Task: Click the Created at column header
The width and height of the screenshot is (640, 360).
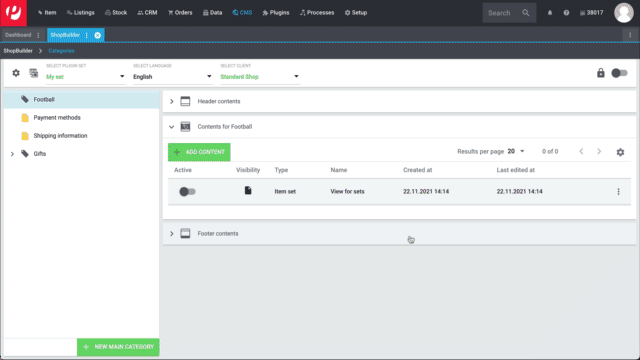Action: coord(418,170)
